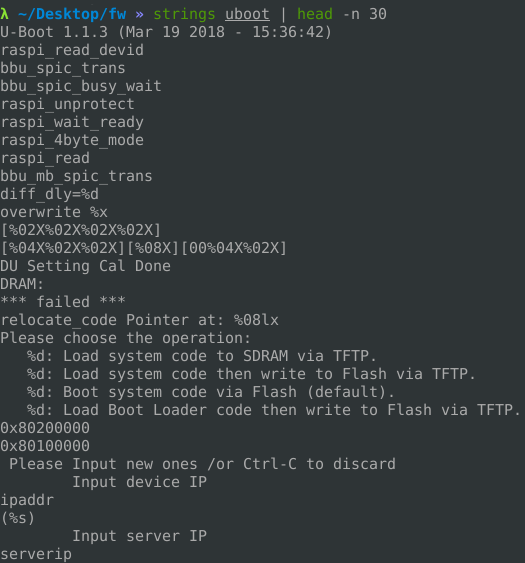525x563 pixels.
Task: Click the raspi_read_devid line
Action: [x=72, y=50]
